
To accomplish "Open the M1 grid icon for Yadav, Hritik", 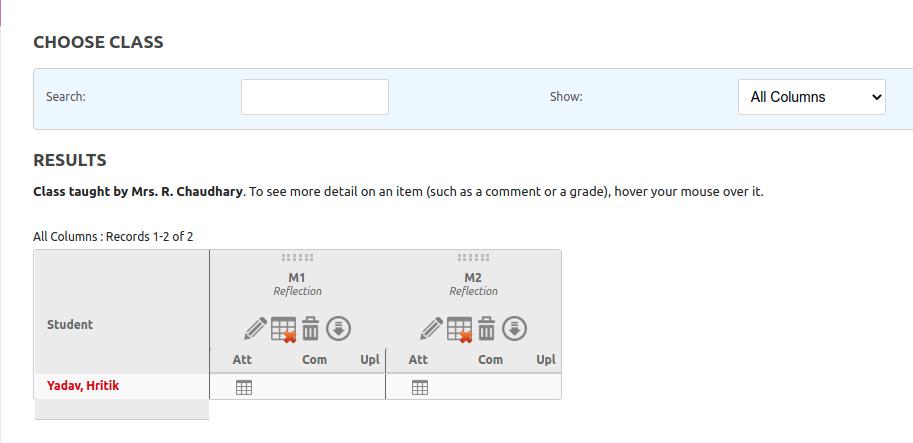I will click(243, 387).
